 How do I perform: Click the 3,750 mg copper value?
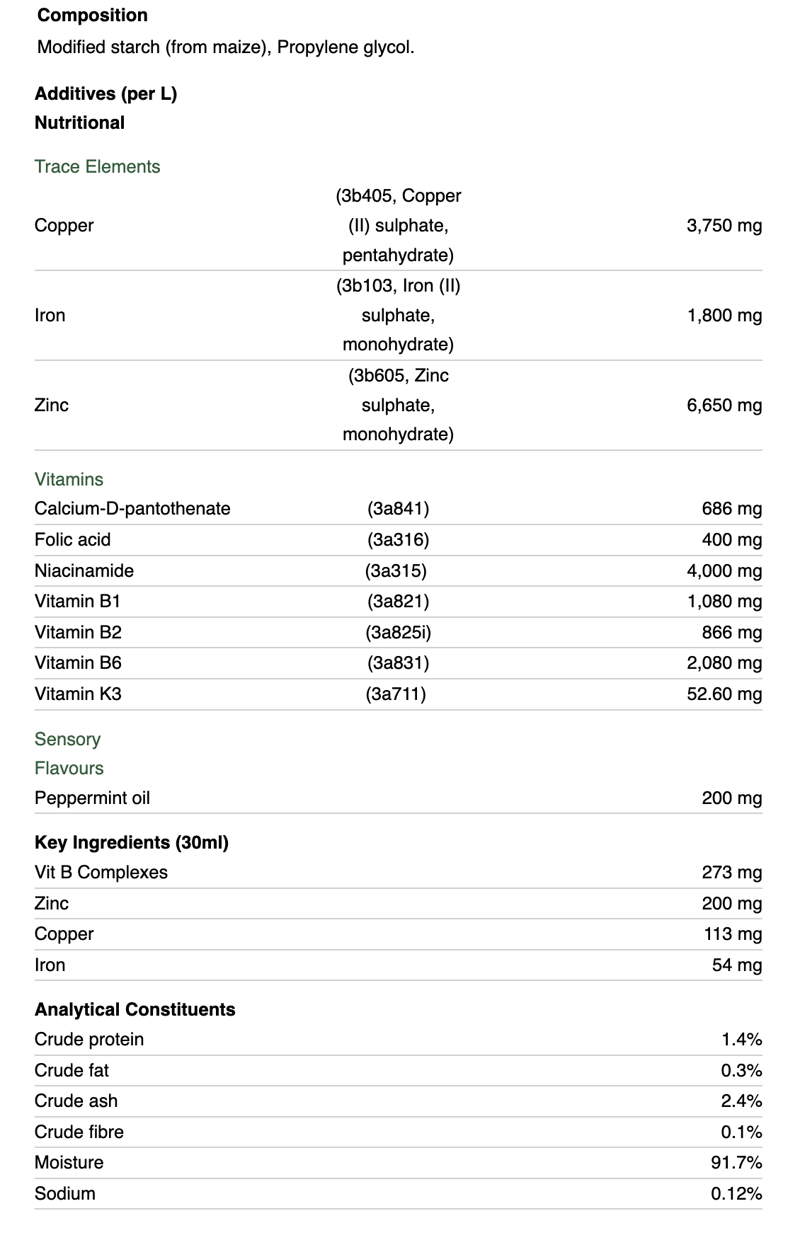click(x=724, y=226)
